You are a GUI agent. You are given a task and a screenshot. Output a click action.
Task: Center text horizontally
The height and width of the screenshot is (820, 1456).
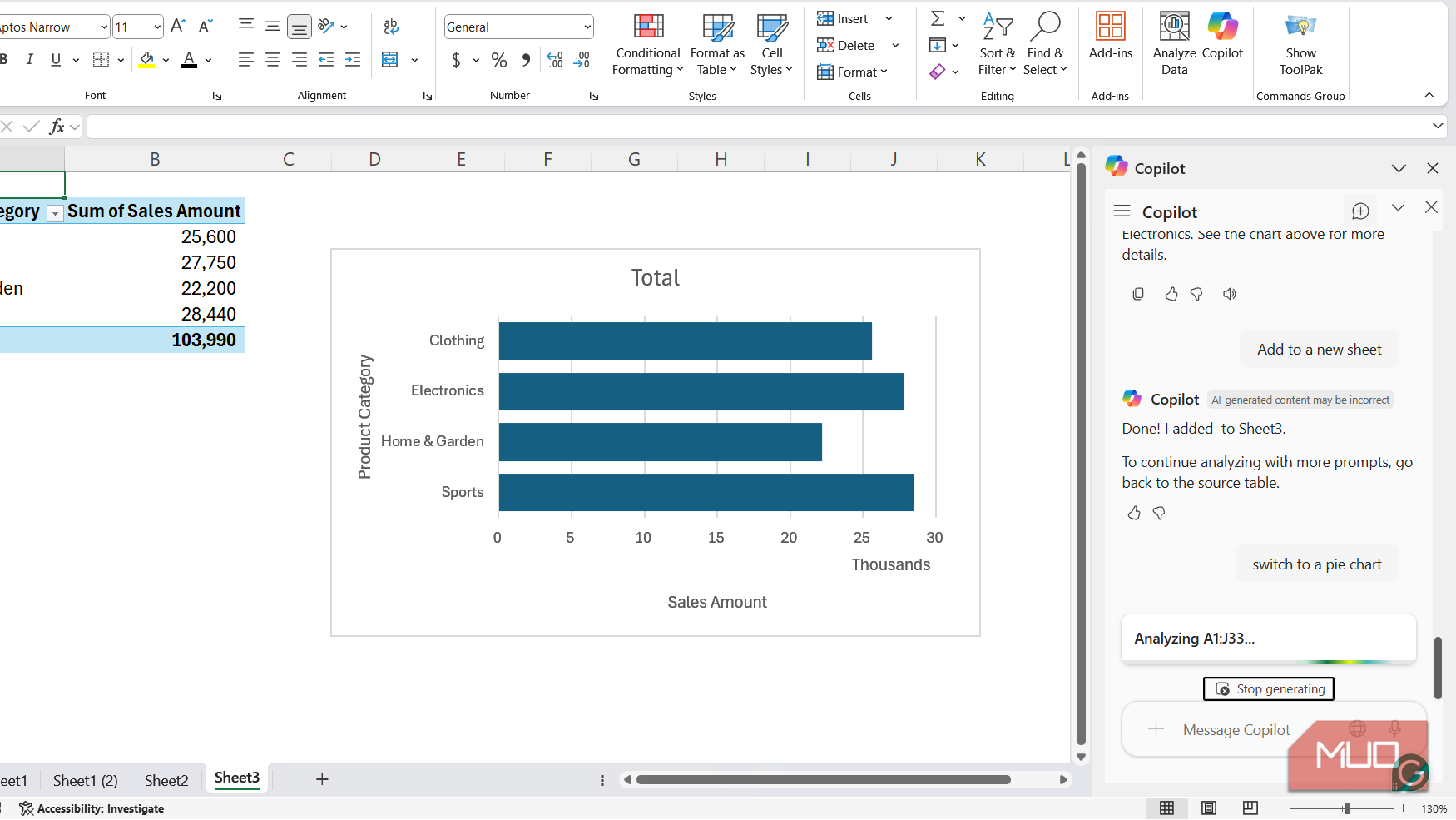click(x=273, y=59)
